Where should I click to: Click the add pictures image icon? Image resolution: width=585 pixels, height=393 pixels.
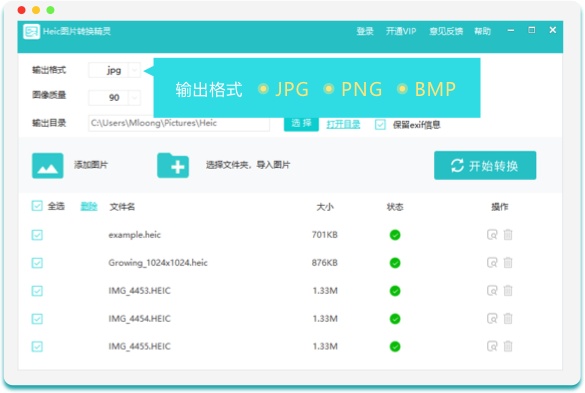(x=47, y=165)
